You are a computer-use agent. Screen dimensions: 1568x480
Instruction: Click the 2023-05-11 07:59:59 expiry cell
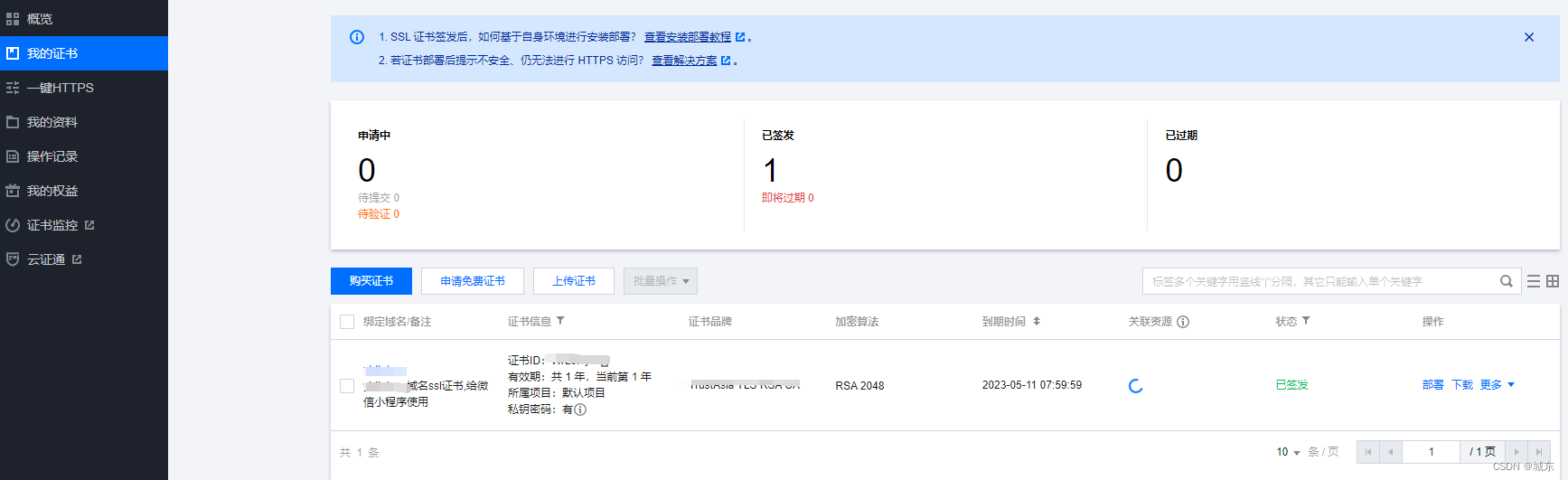[x=1032, y=385]
